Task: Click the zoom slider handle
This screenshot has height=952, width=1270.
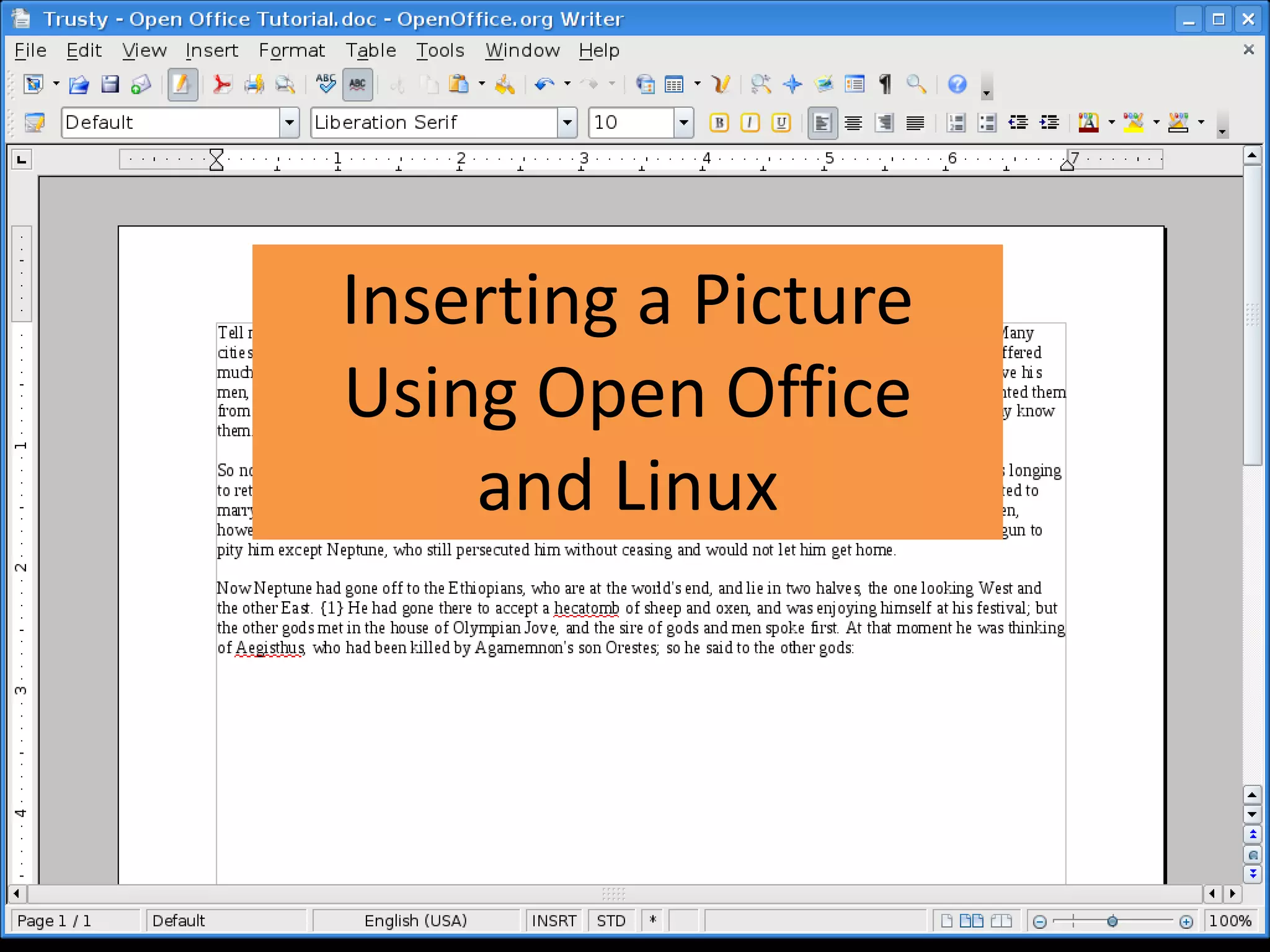Action: 1112,922
